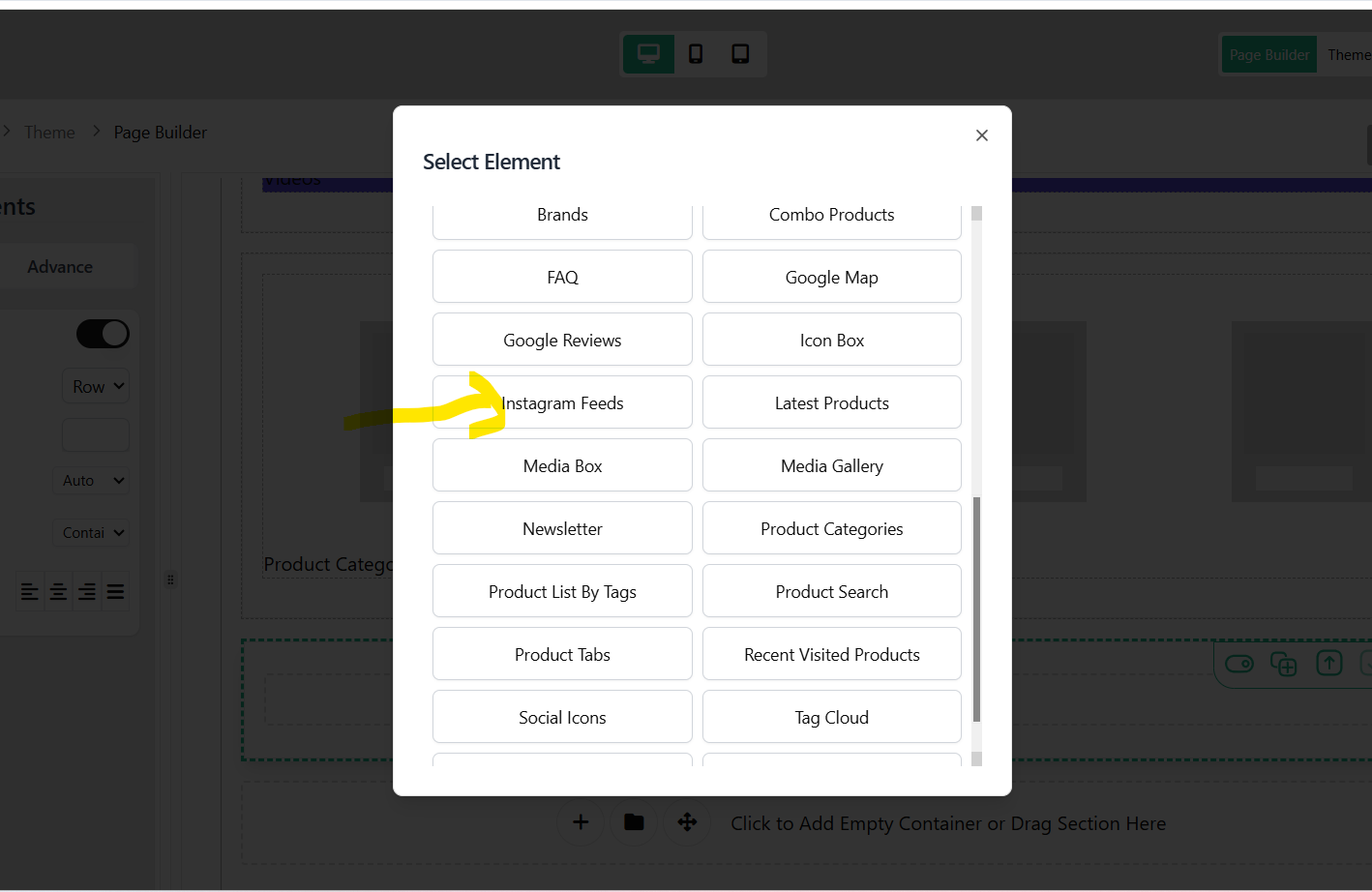Click the empty input field under Row

pyautogui.click(x=96, y=435)
